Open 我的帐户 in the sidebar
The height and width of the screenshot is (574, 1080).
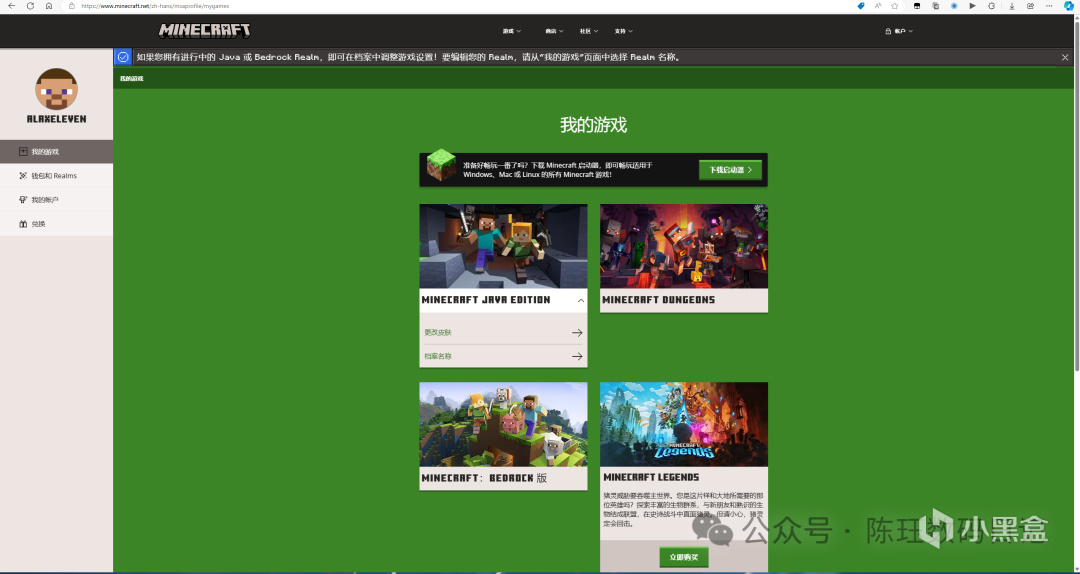[56, 200]
